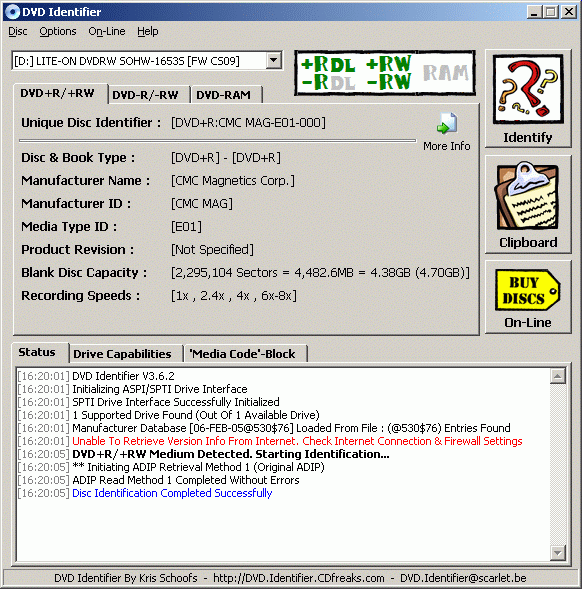Viewport: 582px width, 589px height.
Task: Click the Disc & Book Type value
Action: point(226,157)
